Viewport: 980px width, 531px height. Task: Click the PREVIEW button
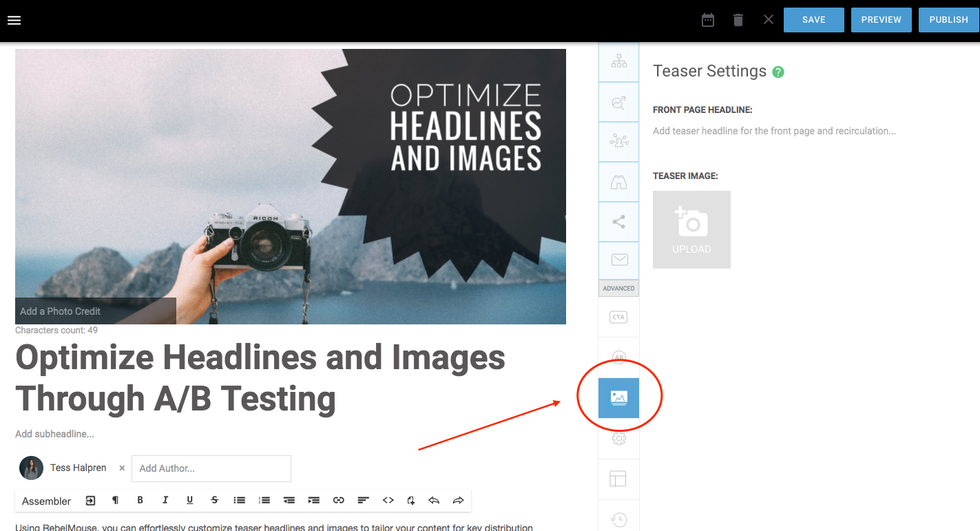point(881,20)
